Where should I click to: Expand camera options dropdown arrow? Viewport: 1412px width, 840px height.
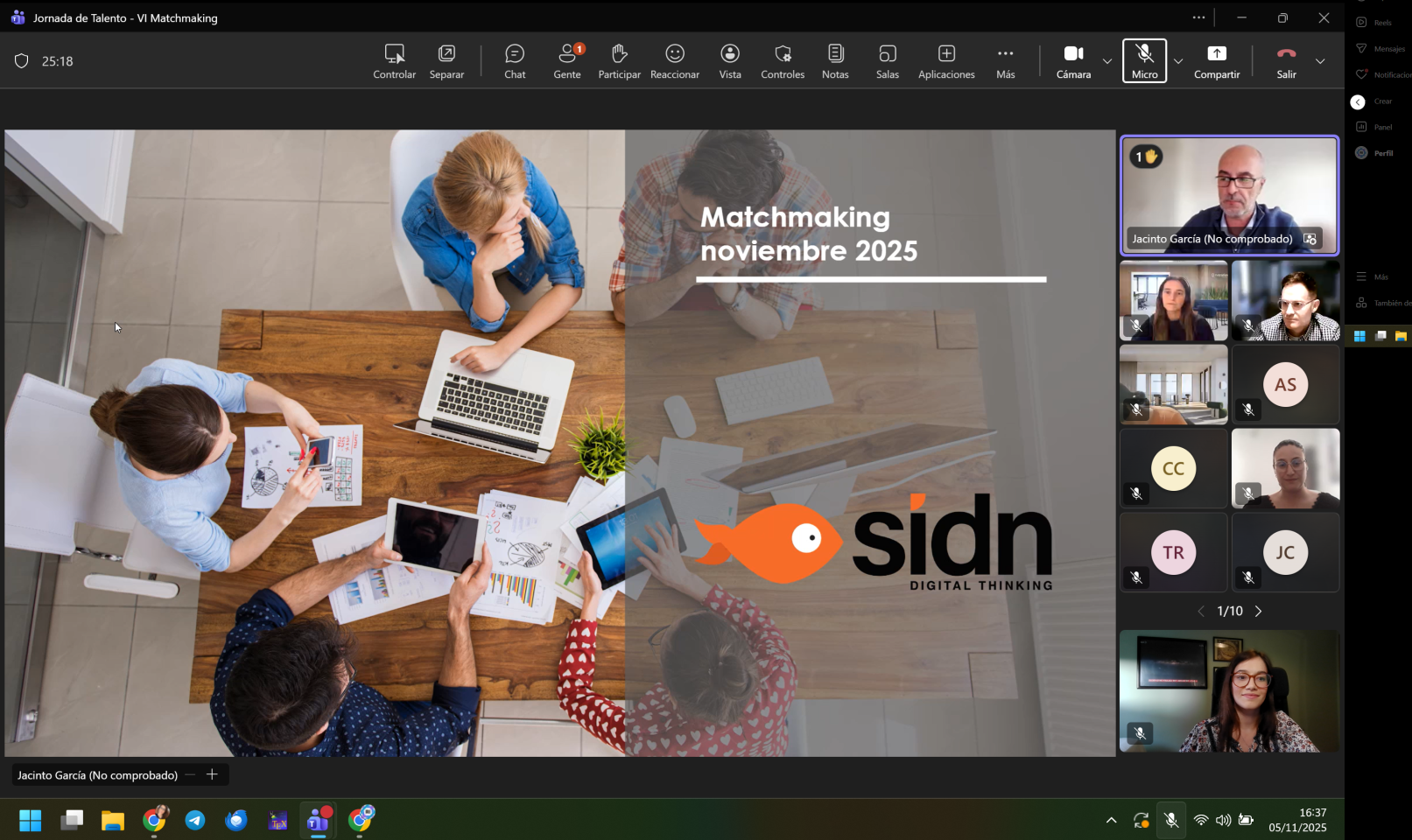click(x=1107, y=61)
